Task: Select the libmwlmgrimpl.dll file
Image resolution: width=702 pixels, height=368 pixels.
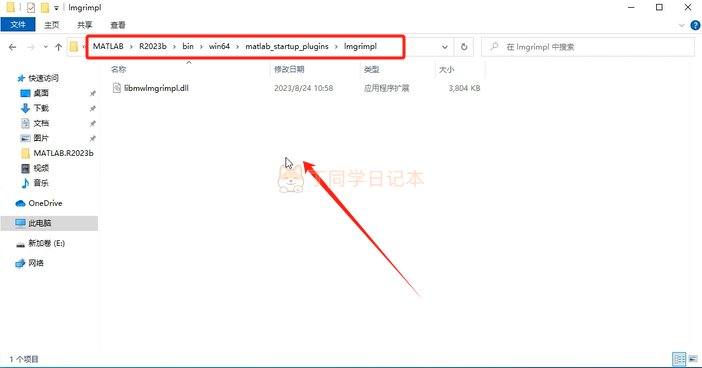Action: pyautogui.click(x=156, y=88)
